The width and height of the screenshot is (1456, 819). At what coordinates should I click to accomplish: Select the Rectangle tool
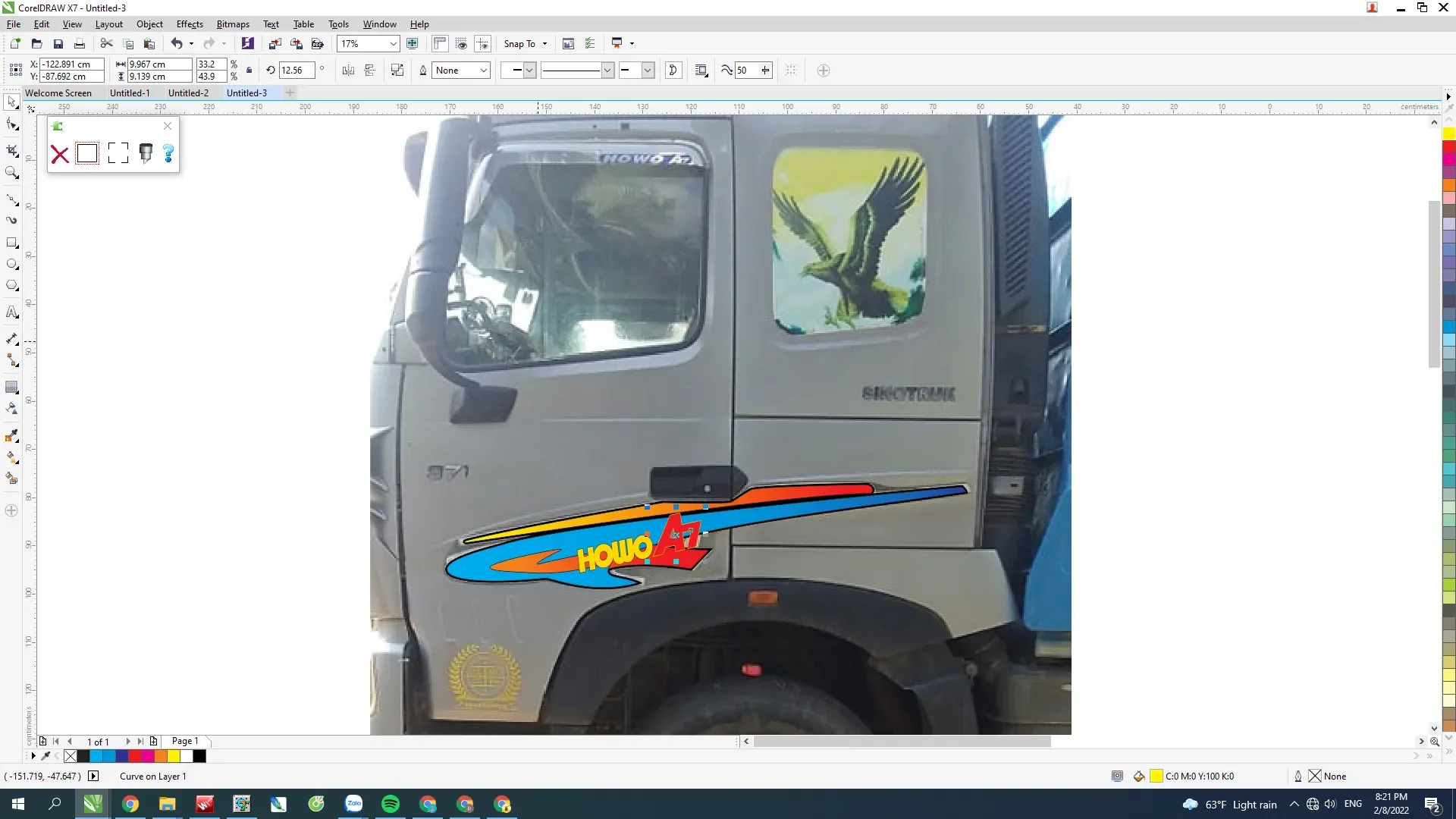[12, 243]
